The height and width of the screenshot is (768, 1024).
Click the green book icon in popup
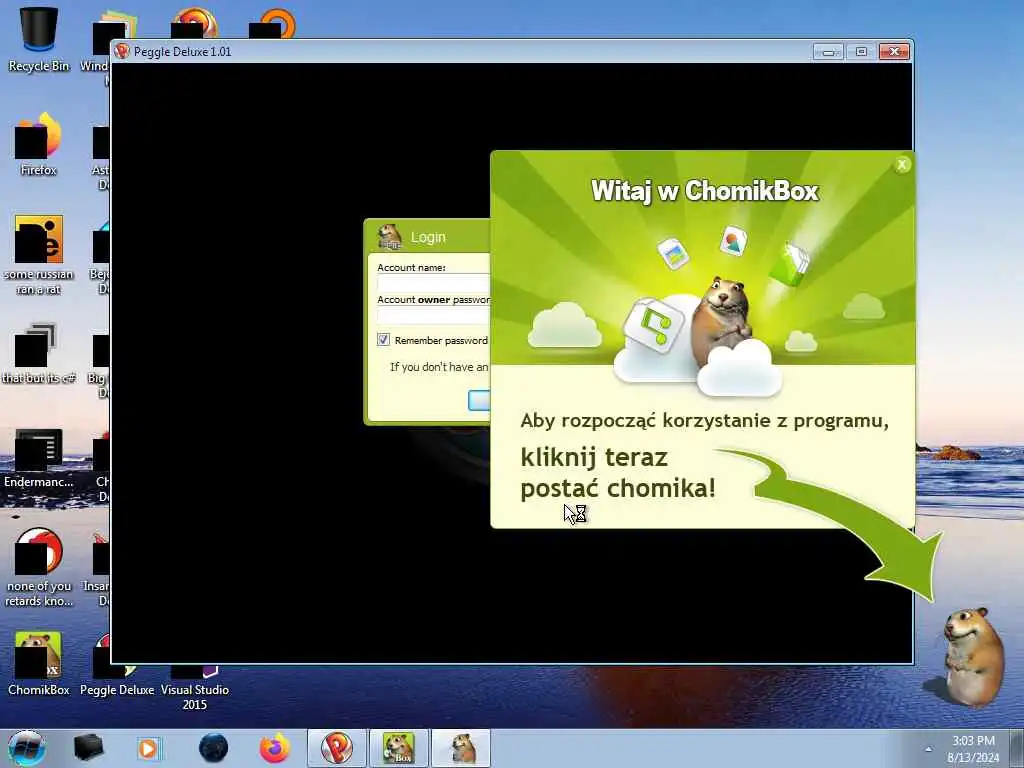[x=790, y=264]
